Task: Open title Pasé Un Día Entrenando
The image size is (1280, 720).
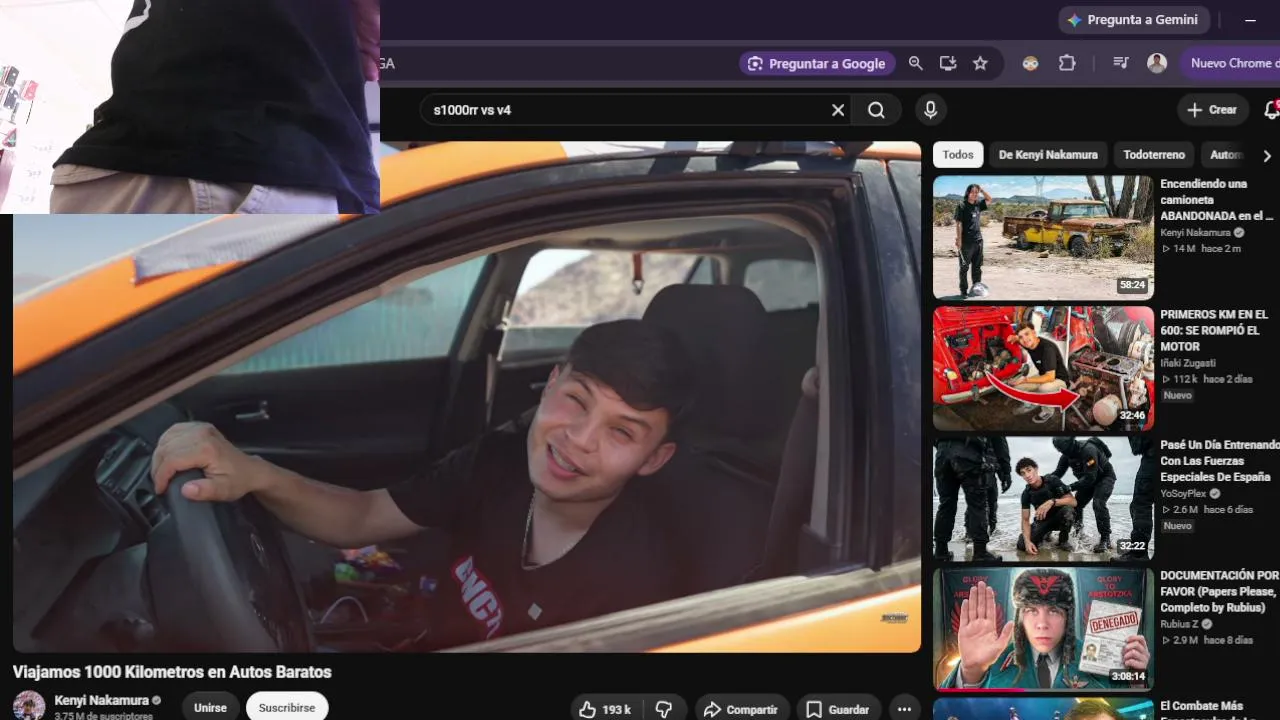Action: [1220, 460]
